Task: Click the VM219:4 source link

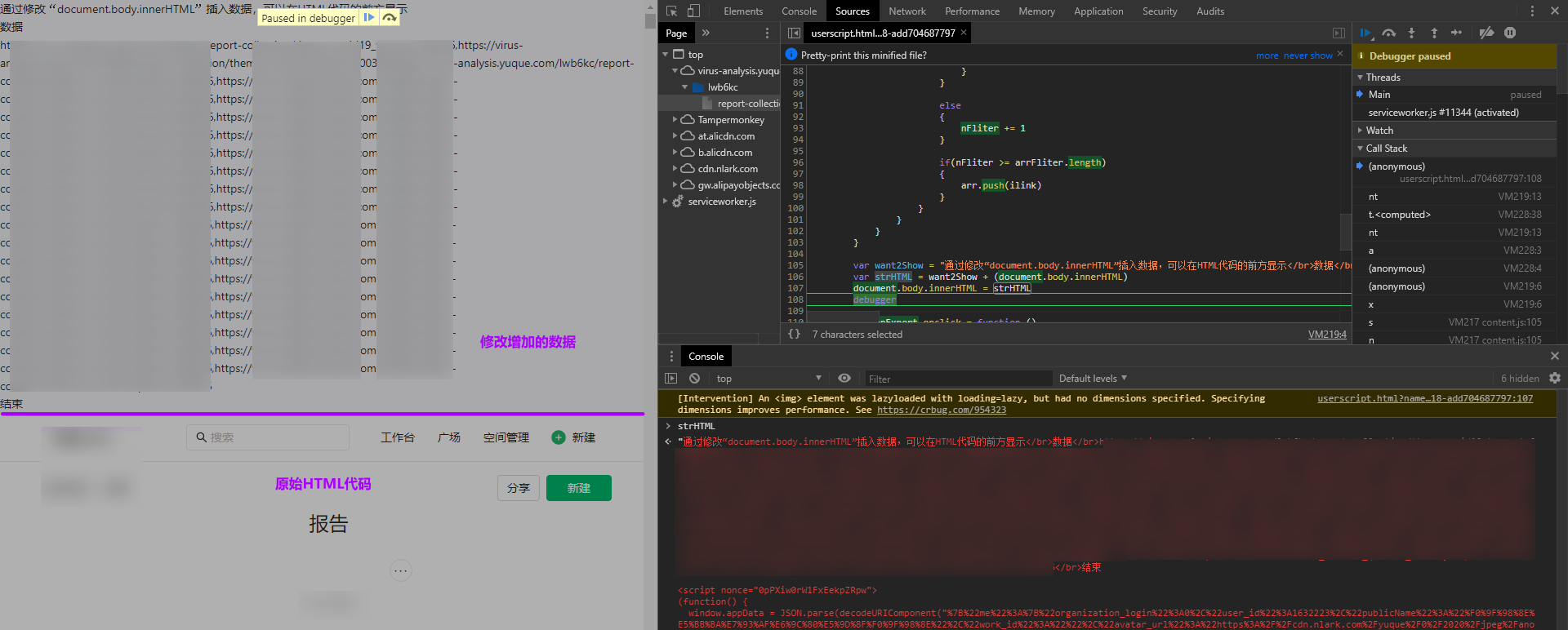Action: [1327, 334]
